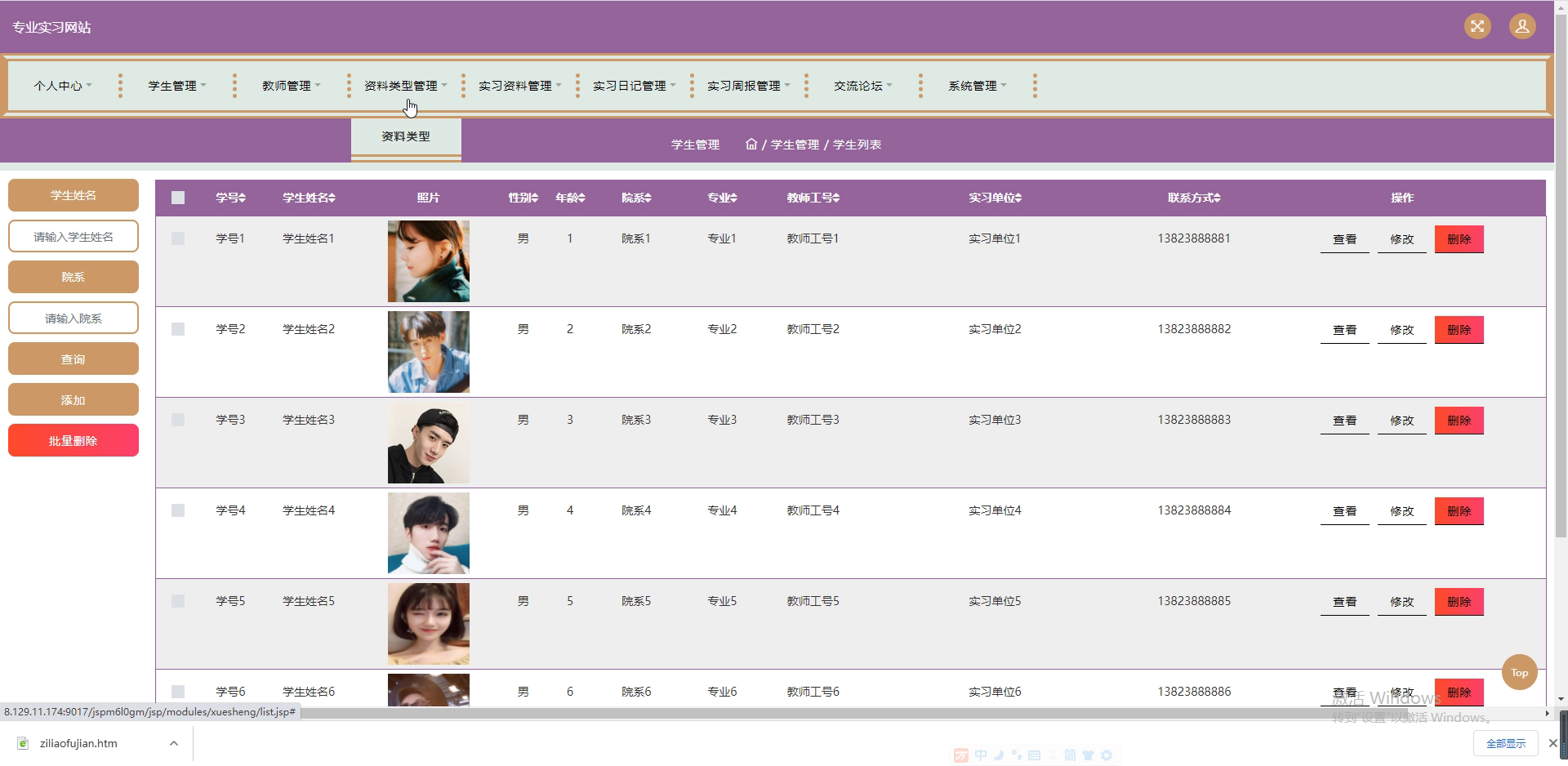Click the 专业实习网站 site title
The width and height of the screenshot is (1568, 766).
[x=51, y=27]
